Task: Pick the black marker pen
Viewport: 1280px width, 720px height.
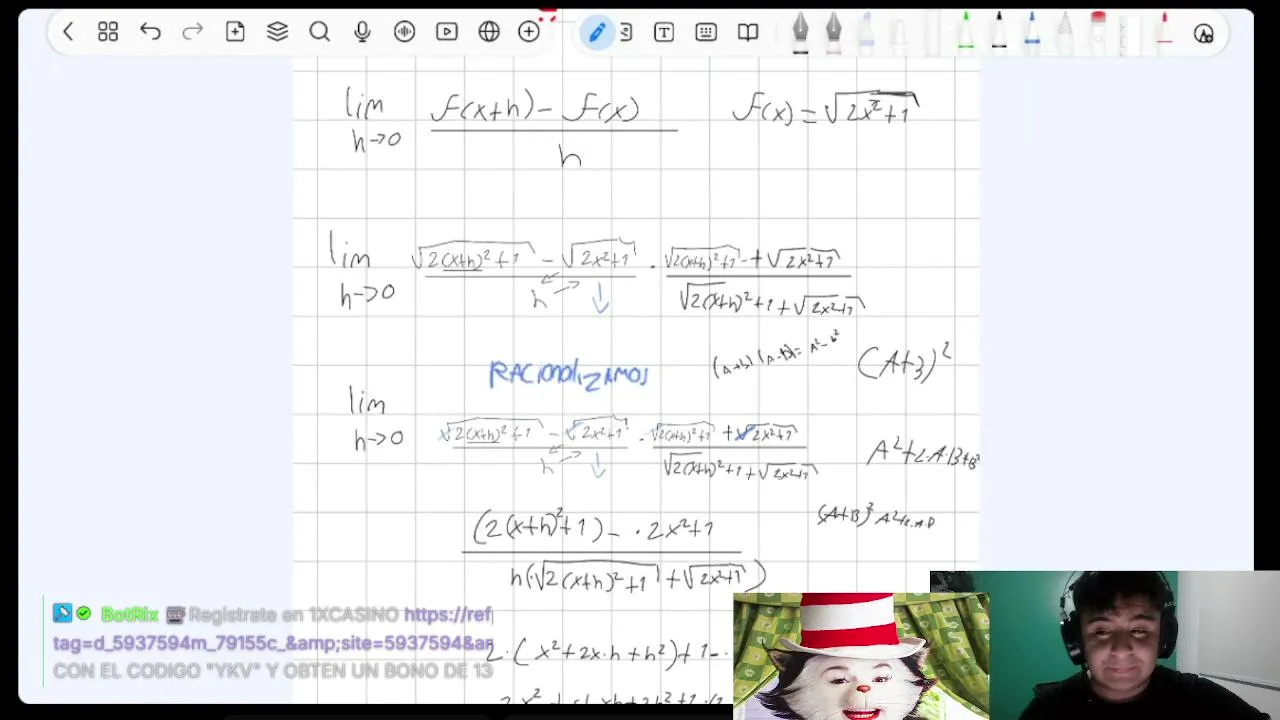Action: 998,32
